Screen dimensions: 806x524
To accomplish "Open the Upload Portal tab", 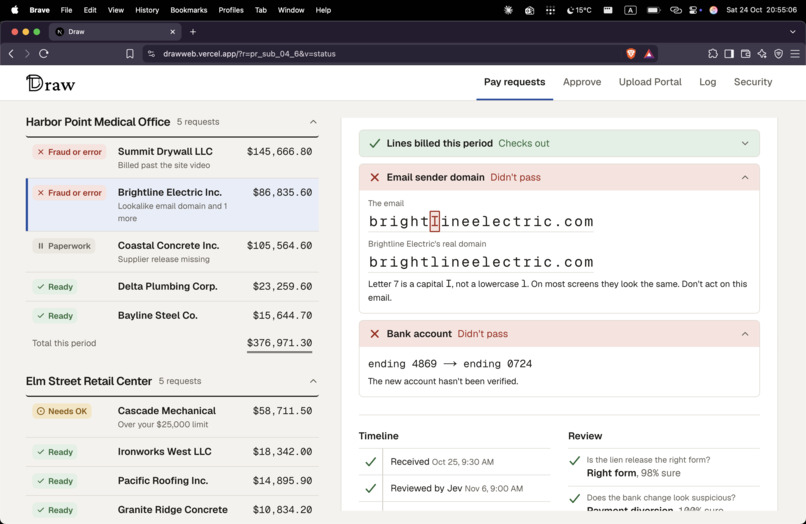I will click(650, 82).
